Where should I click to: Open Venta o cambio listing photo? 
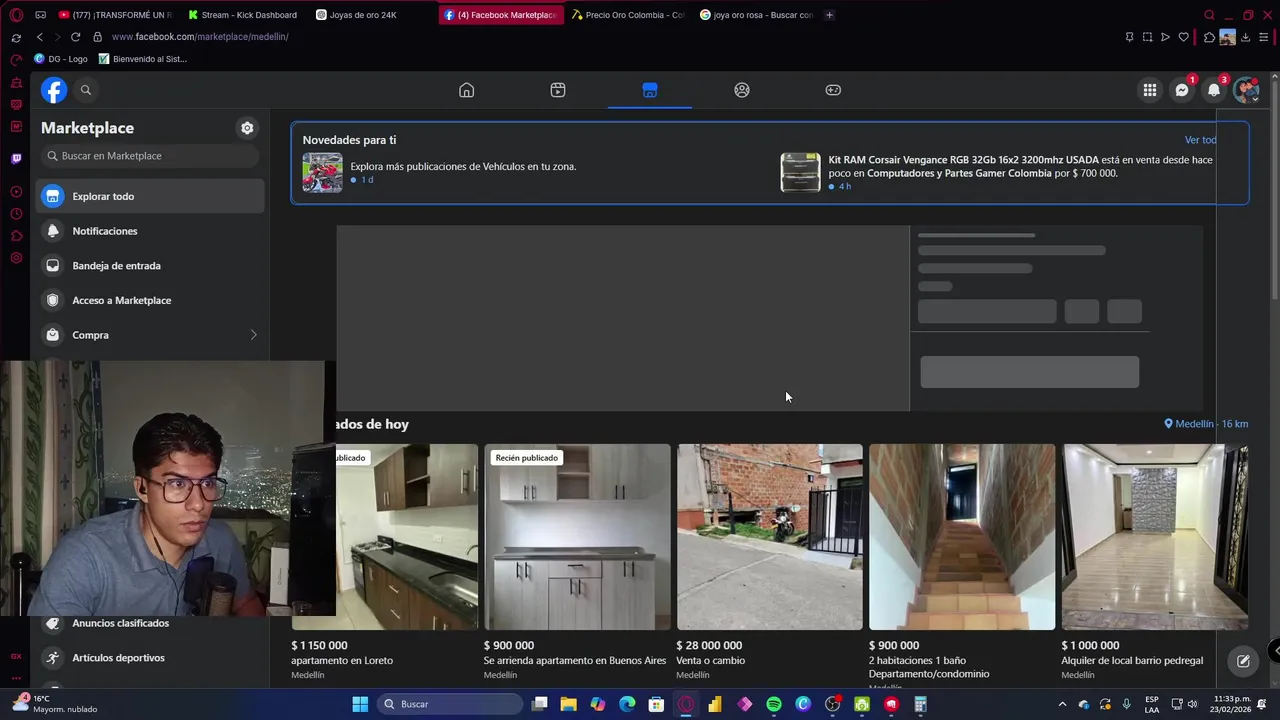point(769,537)
